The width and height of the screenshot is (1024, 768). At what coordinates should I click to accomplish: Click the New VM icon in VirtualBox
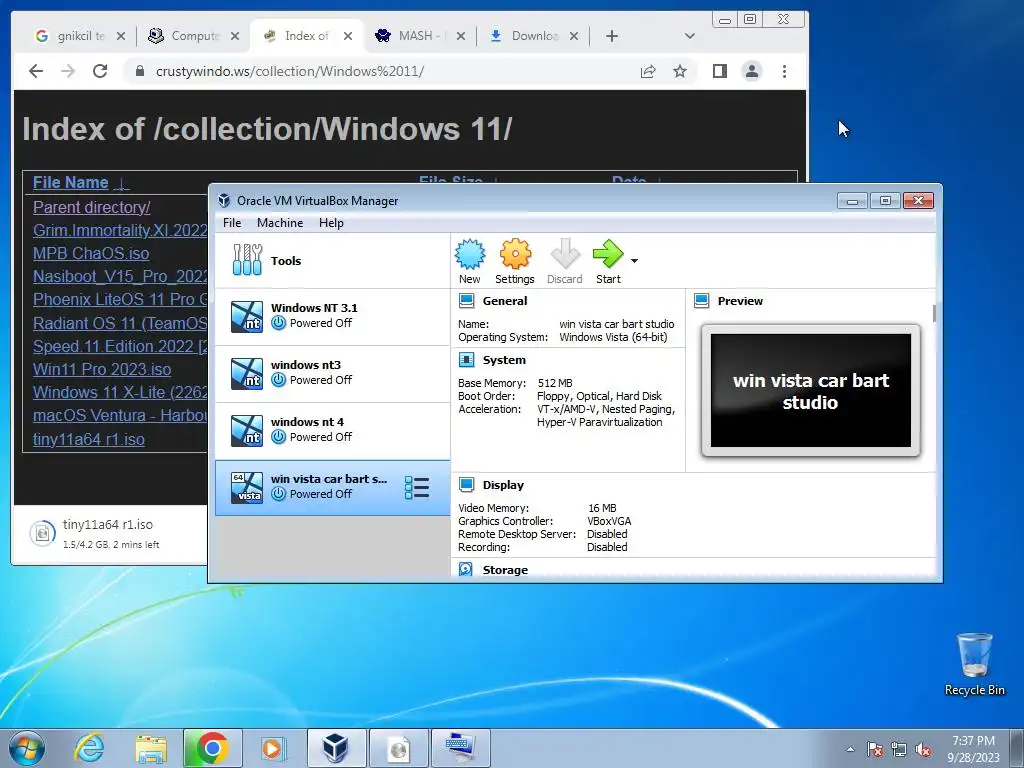coord(470,261)
